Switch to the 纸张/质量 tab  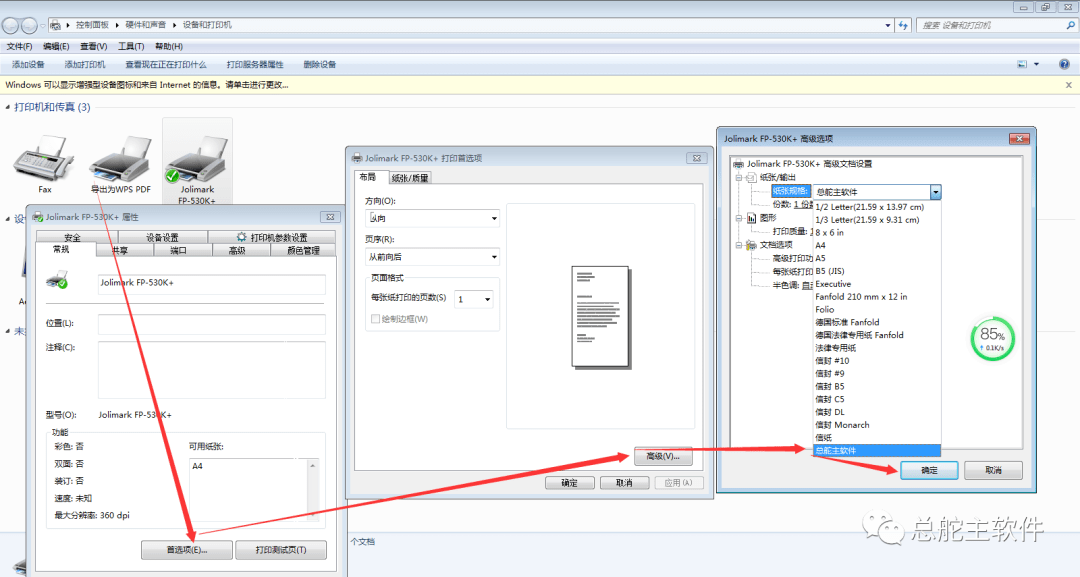pos(410,178)
